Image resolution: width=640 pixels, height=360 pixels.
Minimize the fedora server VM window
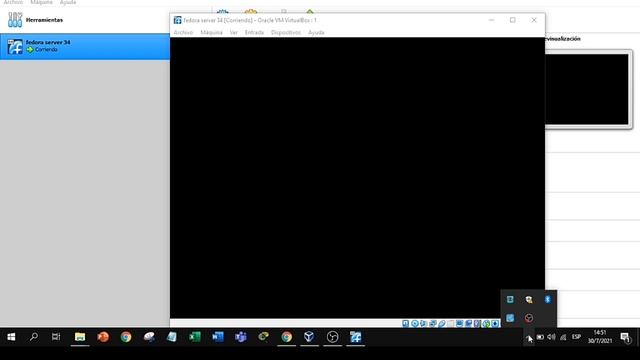point(491,20)
